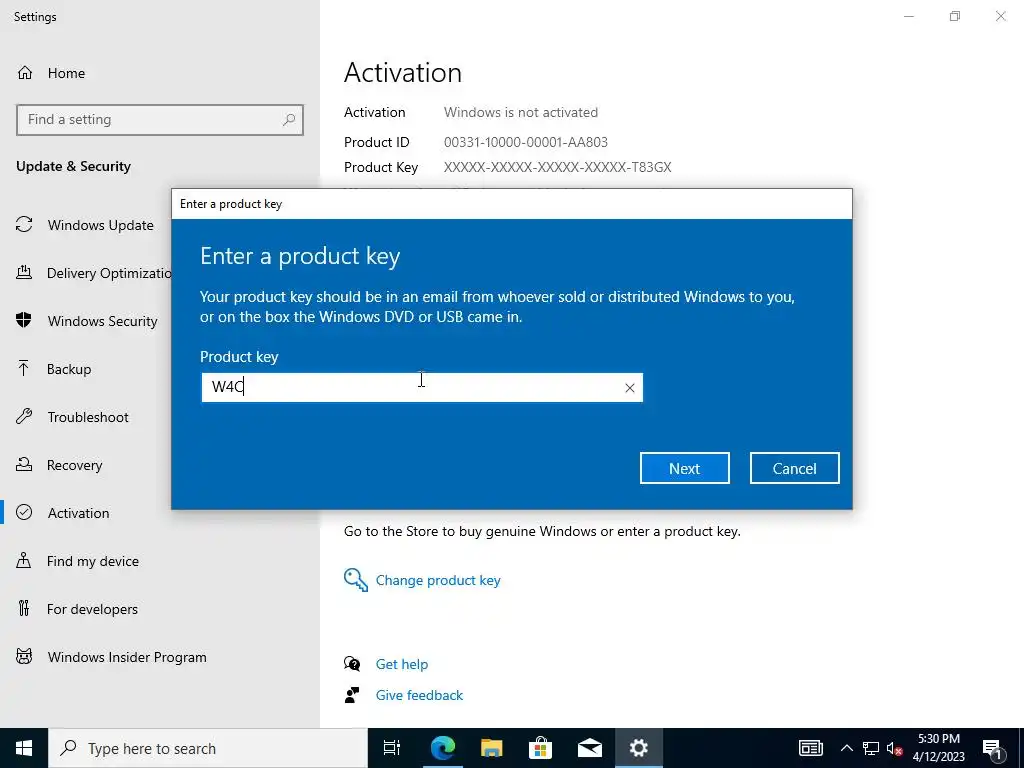Screen dimensions: 1024x768
Task: Click the taskbar Type here to search box
Action: pos(208,748)
